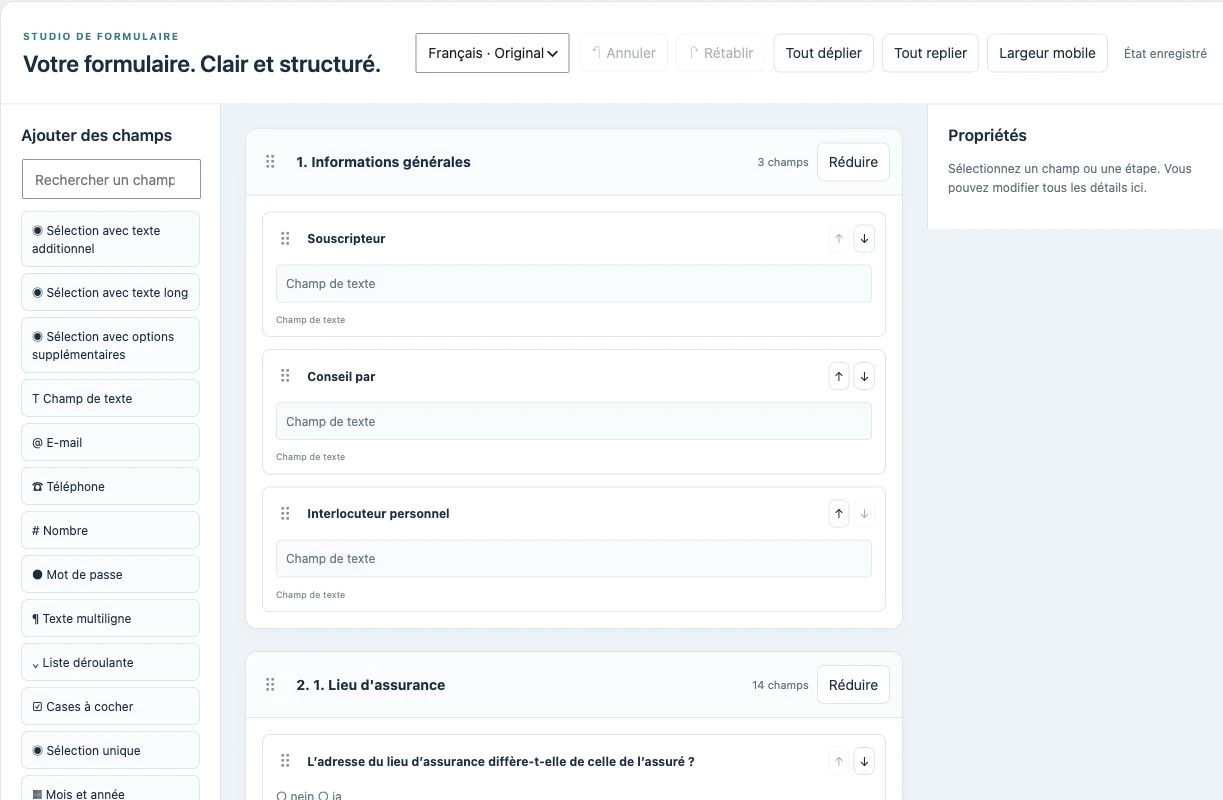Click drag handle of section Informations générales
The image size is (1223, 800).
coord(270,162)
